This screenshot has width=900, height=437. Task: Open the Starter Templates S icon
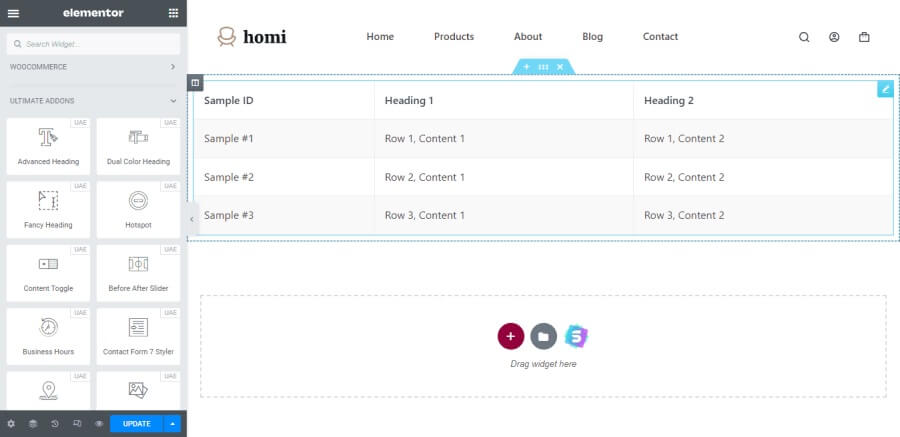(576, 336)
